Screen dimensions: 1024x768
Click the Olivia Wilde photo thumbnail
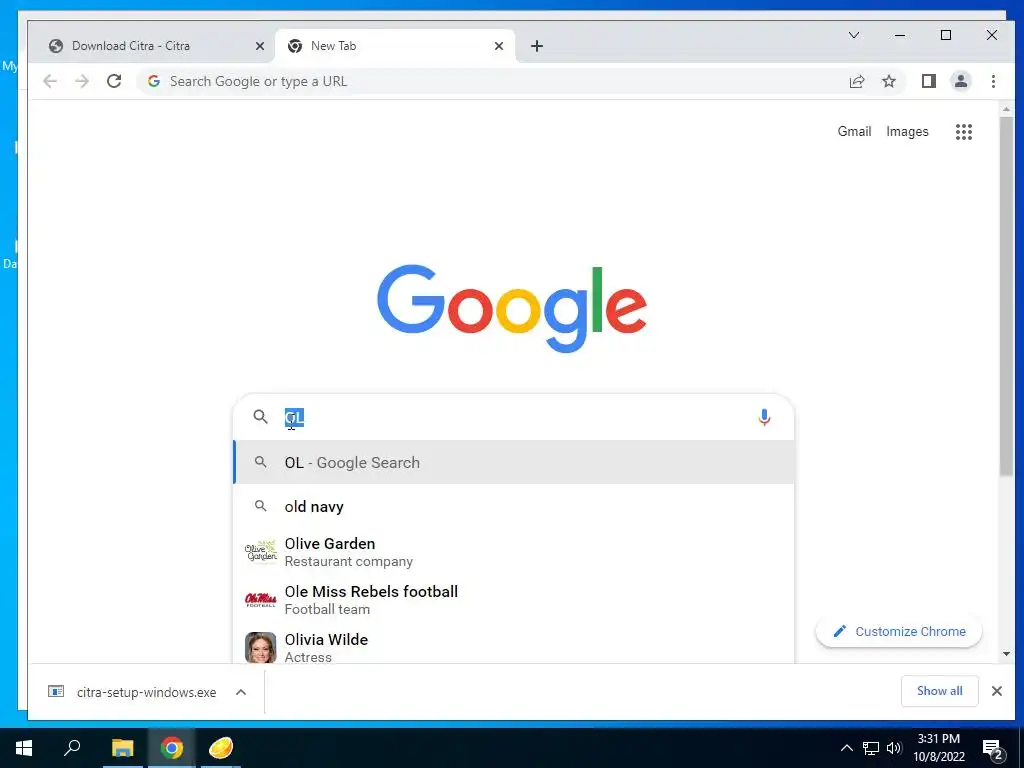pyautogui.click(x=261, y=647)
